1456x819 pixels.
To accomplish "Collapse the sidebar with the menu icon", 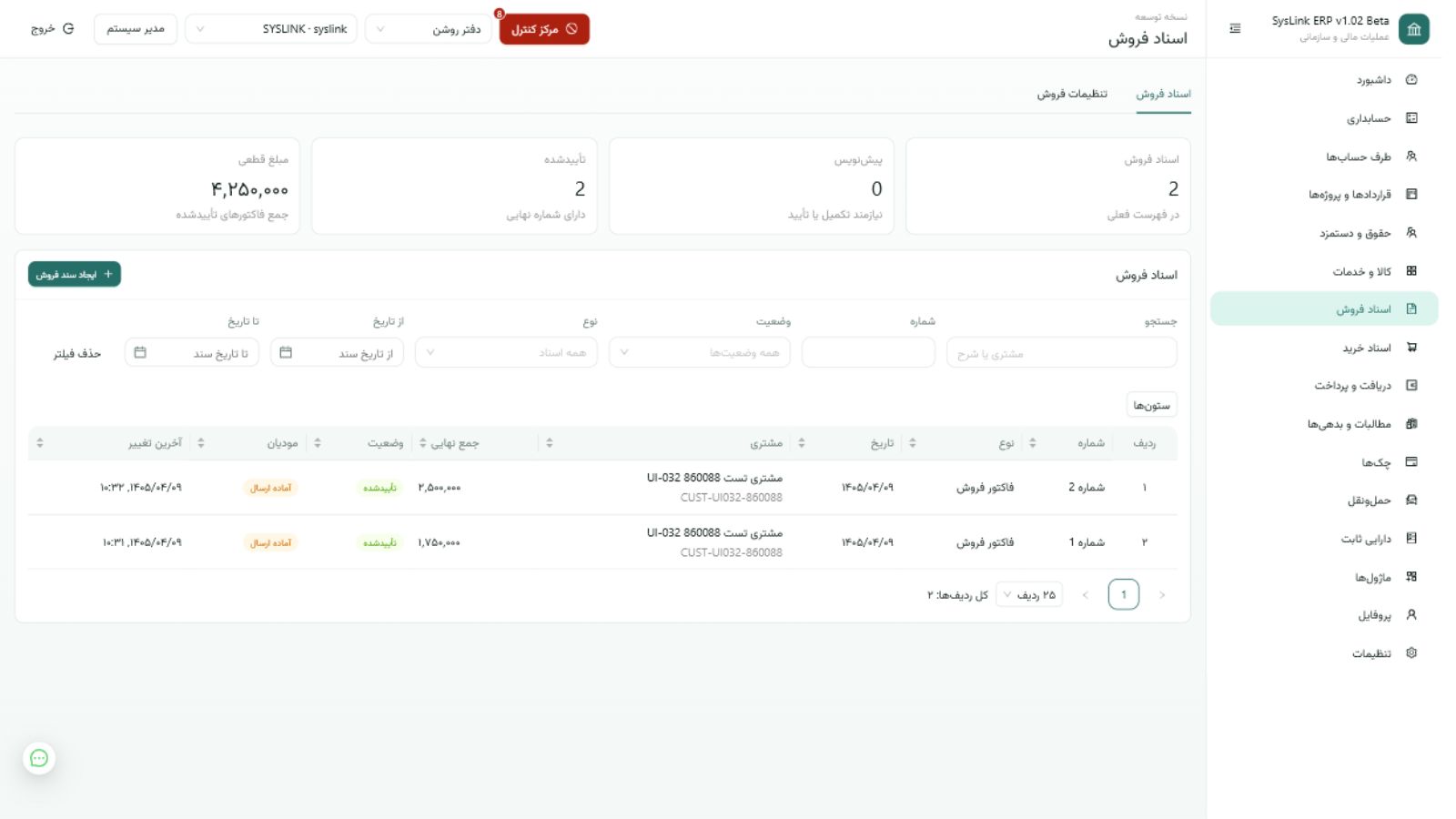I will 1235,29.
